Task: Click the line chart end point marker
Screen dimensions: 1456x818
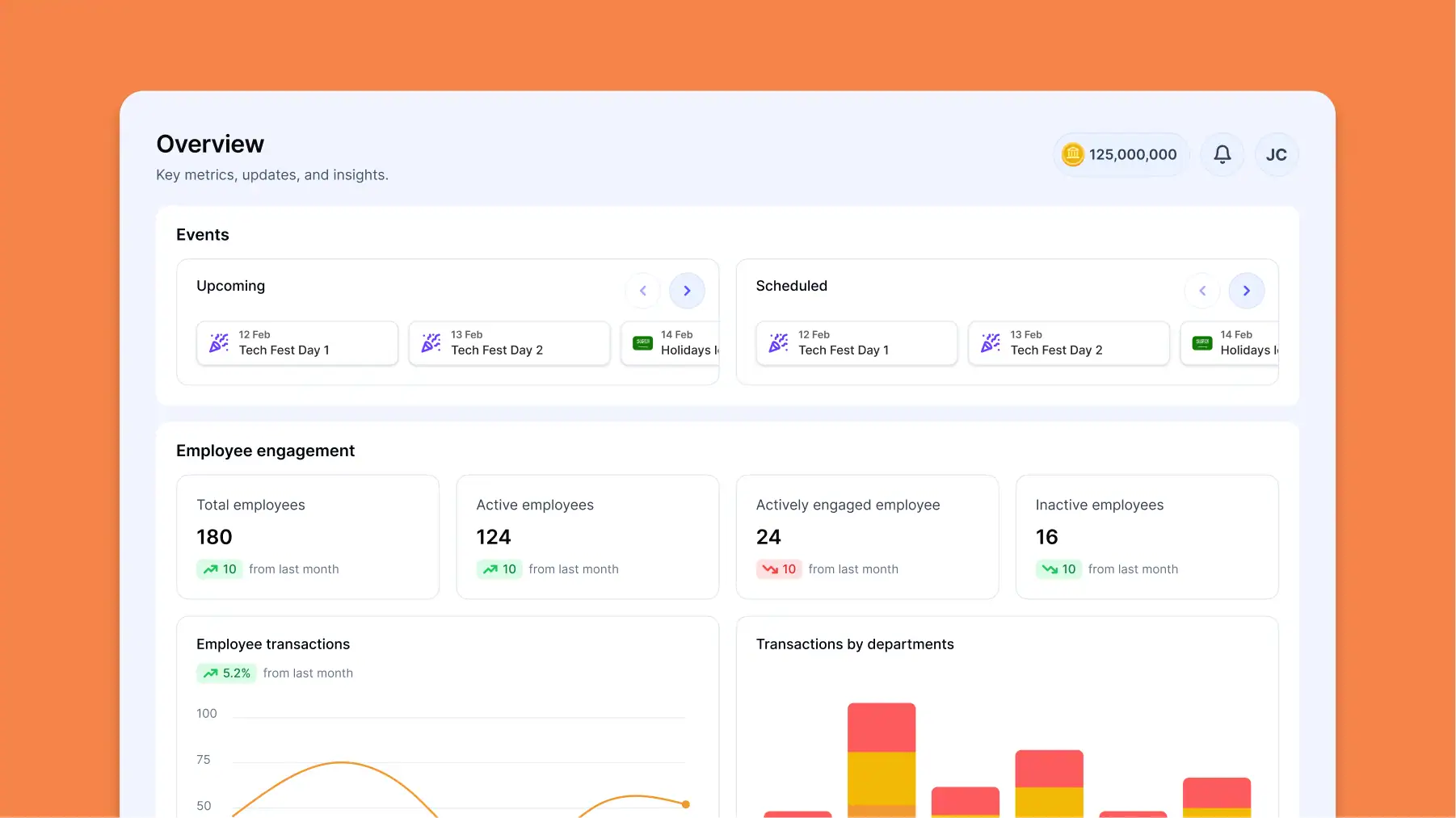Action: 686,804
